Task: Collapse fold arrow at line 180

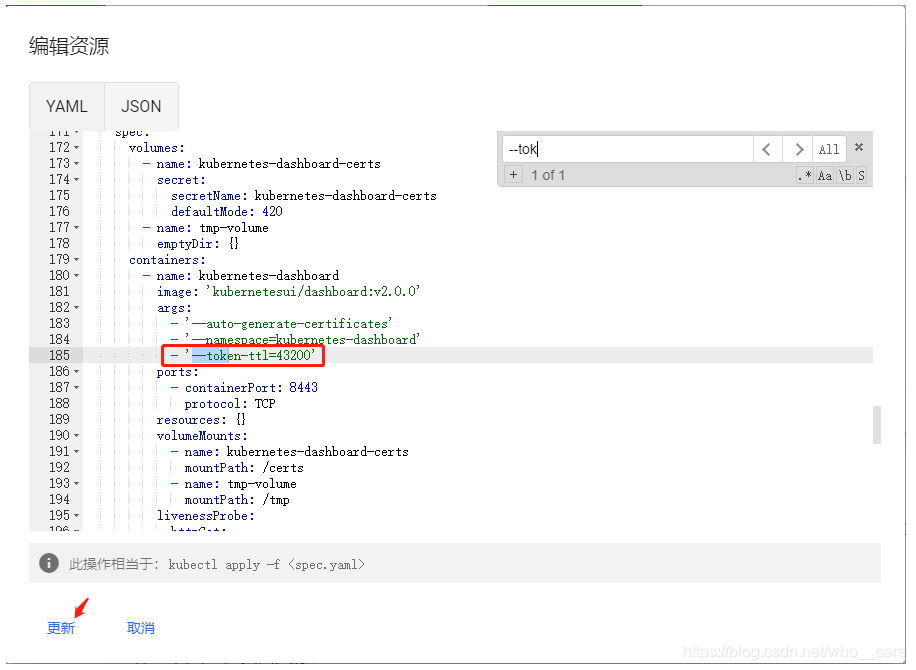Action: [77, 276]
